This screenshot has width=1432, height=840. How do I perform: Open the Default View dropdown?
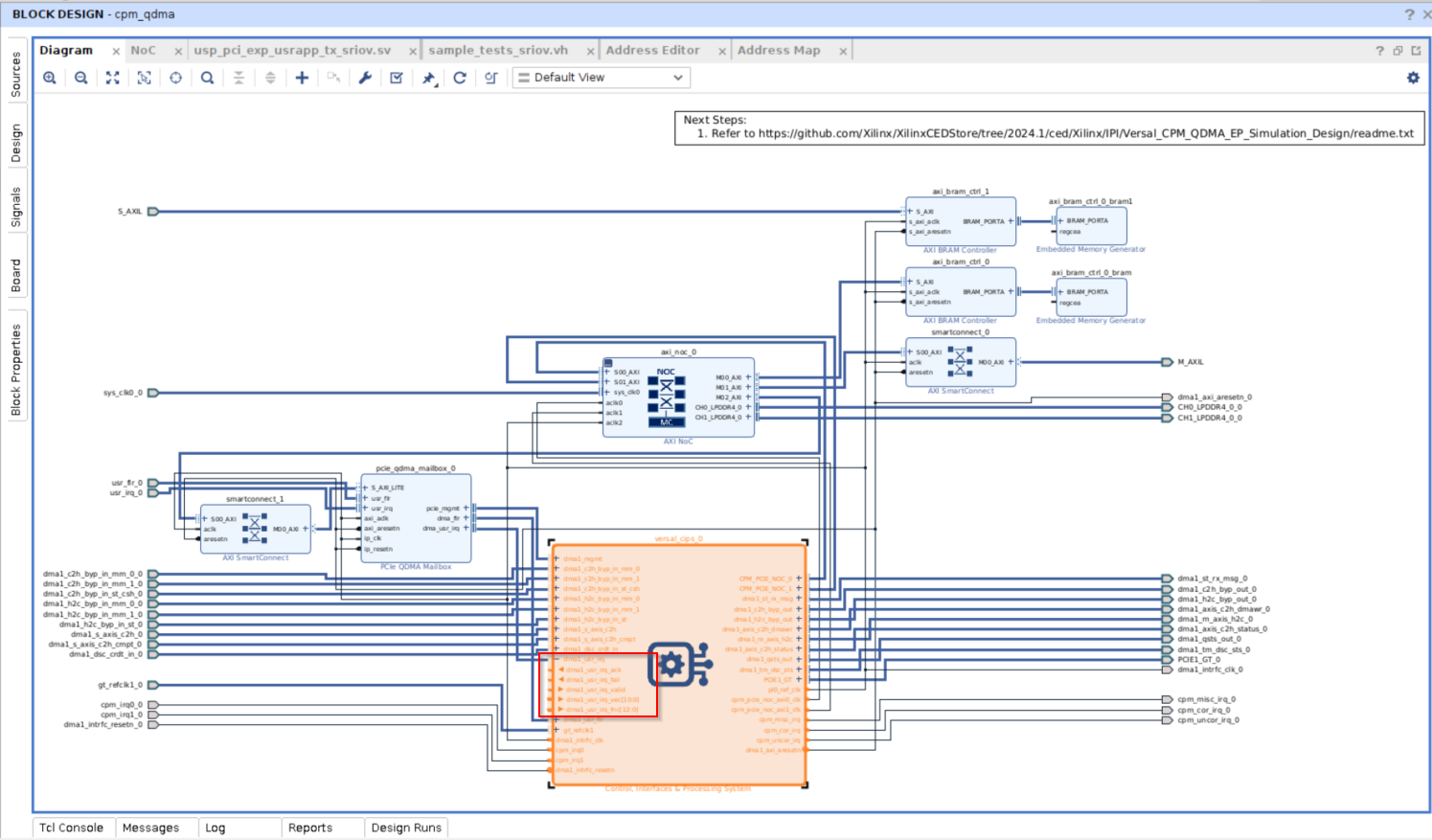pos(602,78)
